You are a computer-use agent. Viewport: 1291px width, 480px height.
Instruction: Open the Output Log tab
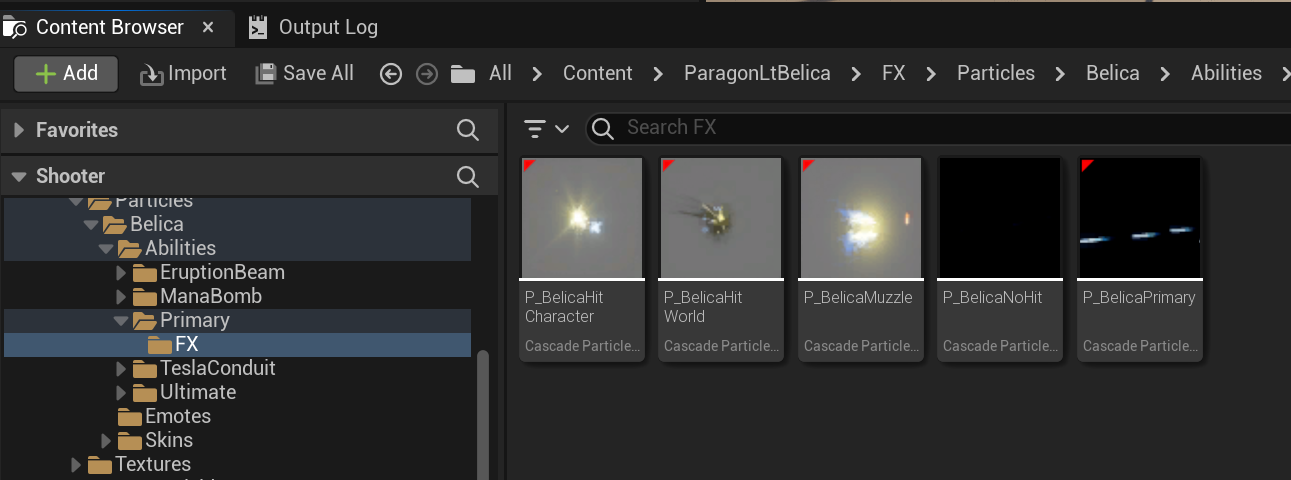313,27
